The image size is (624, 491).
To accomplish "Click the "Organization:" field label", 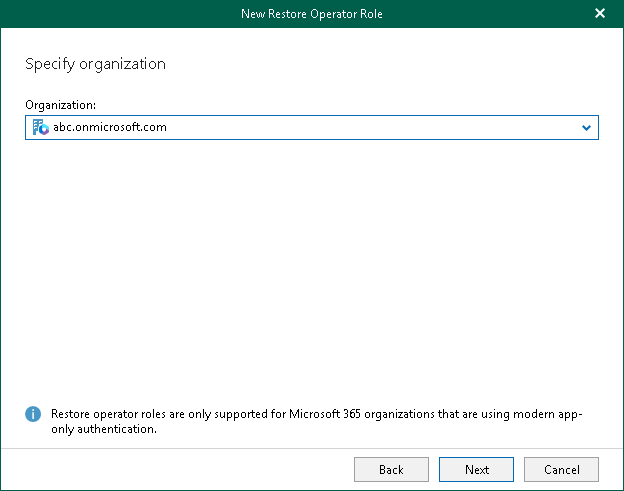I will pyautogui.click(x=60, y=104).
